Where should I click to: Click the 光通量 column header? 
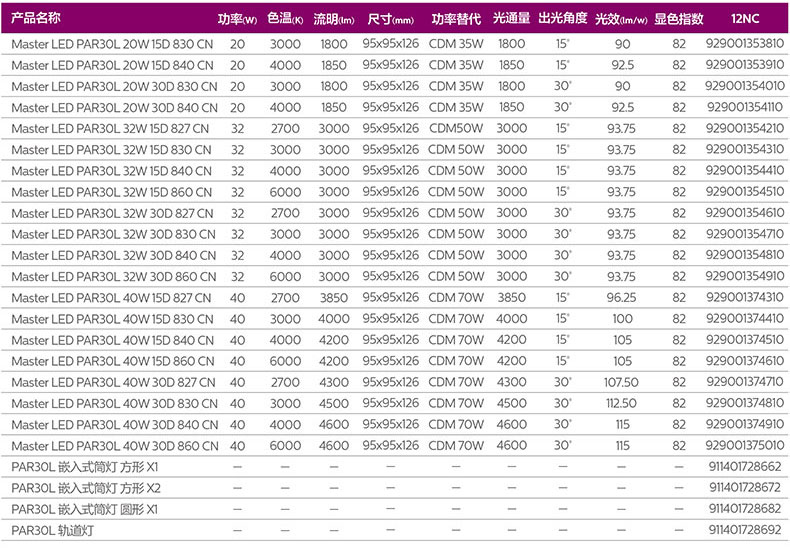pyautogui.click(x=511, y=19)
